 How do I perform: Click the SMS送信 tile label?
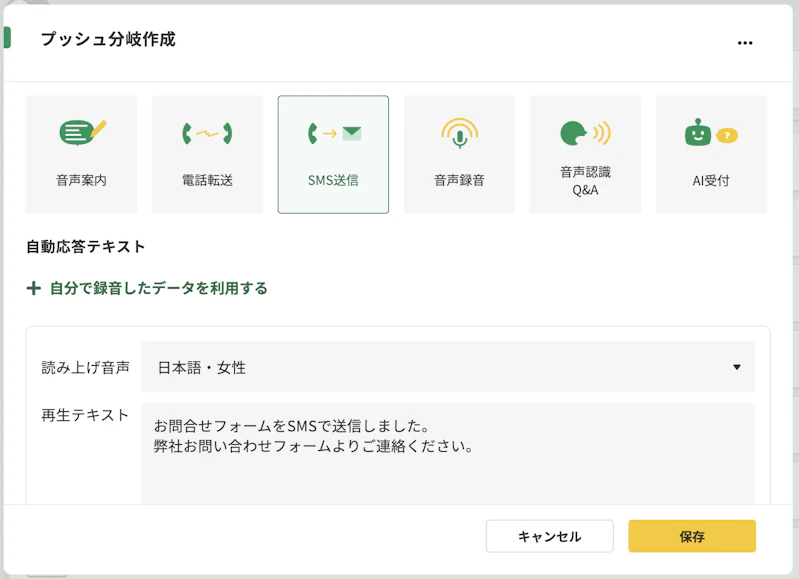coord(333,180)
